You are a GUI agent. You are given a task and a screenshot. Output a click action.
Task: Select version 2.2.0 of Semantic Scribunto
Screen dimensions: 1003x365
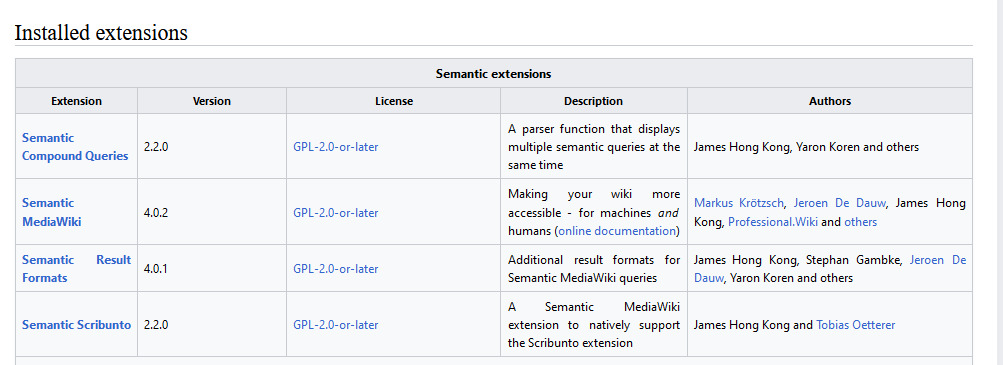(x=156, y=325)
